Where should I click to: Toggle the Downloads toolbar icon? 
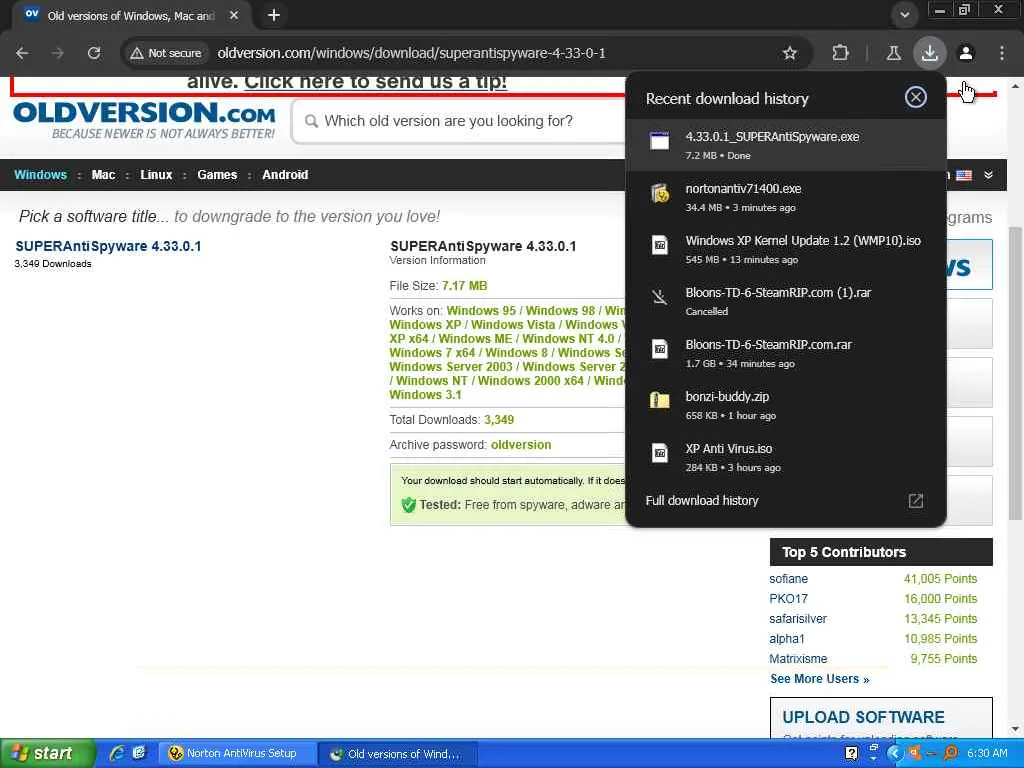click(x=929, y=53)
